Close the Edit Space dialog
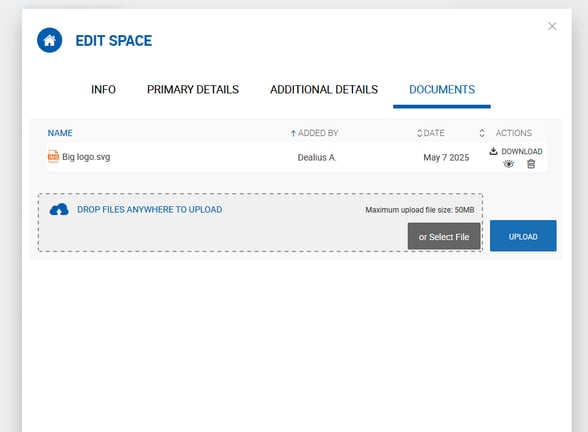The height and width of the screenshot is (432, 588). tap(552, 26)
